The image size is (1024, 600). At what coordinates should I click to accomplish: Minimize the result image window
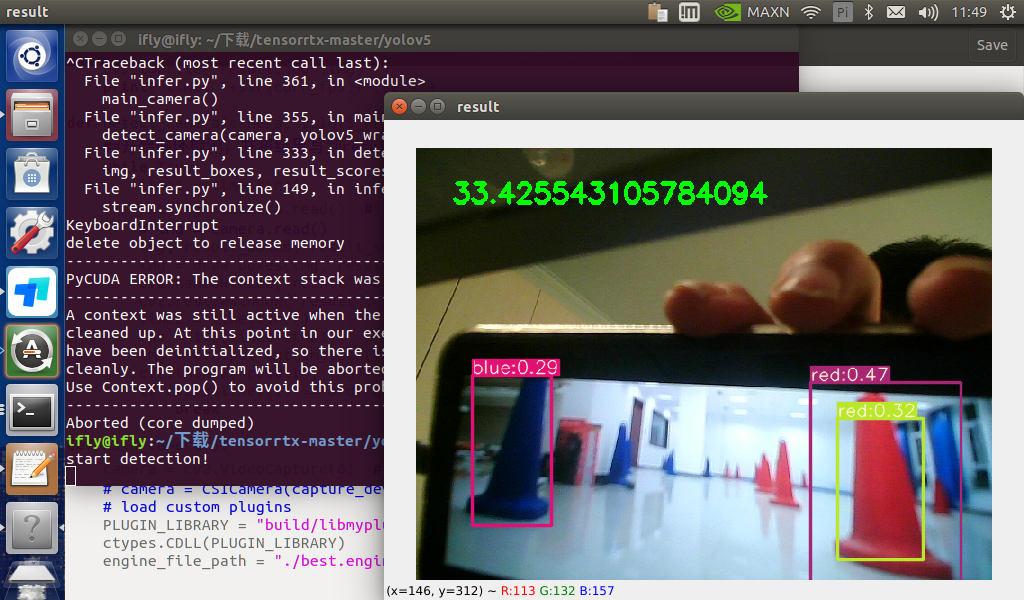coord(419,106)
